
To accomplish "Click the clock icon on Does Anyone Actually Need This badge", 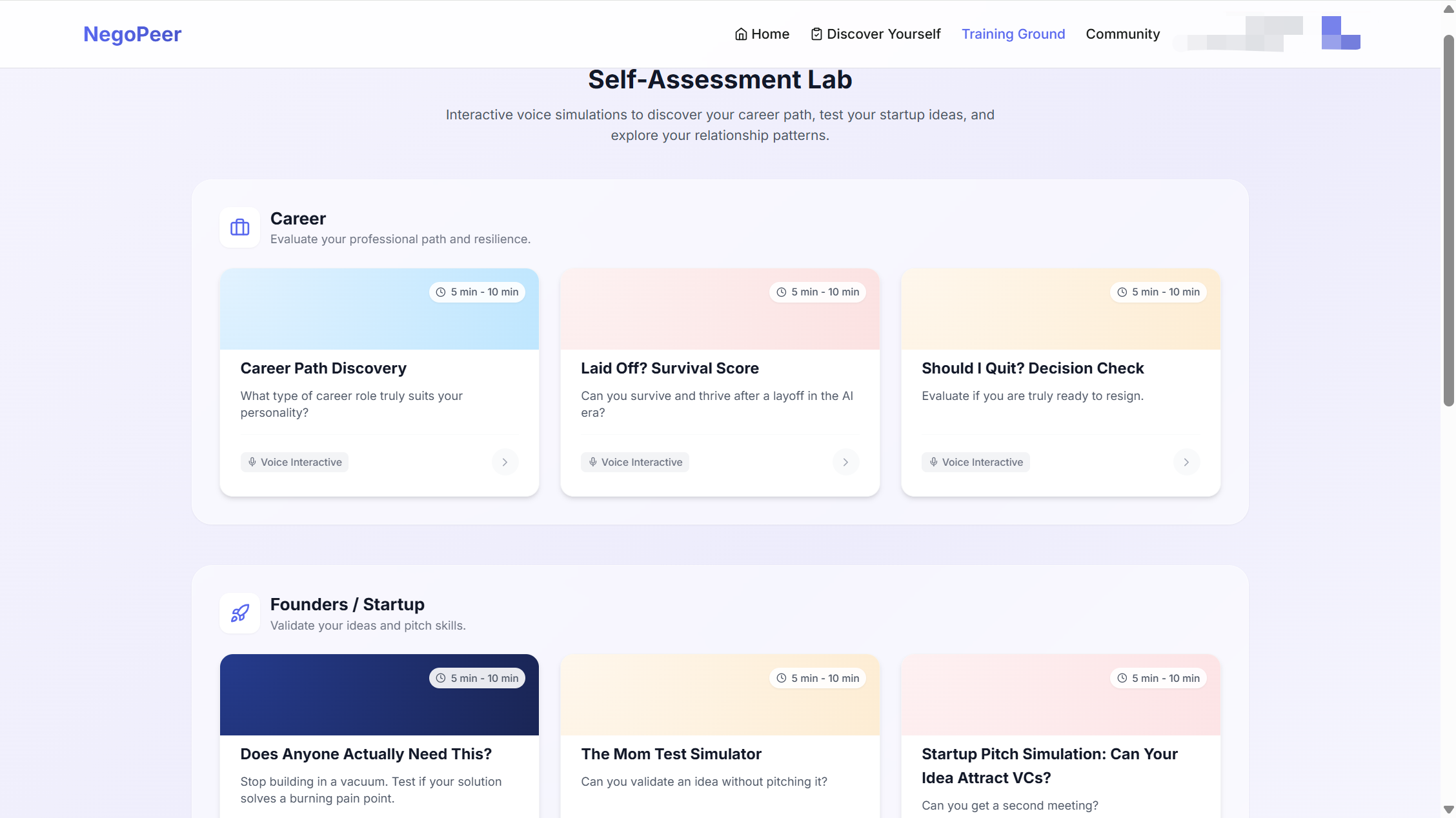I will tap(441, 678).
